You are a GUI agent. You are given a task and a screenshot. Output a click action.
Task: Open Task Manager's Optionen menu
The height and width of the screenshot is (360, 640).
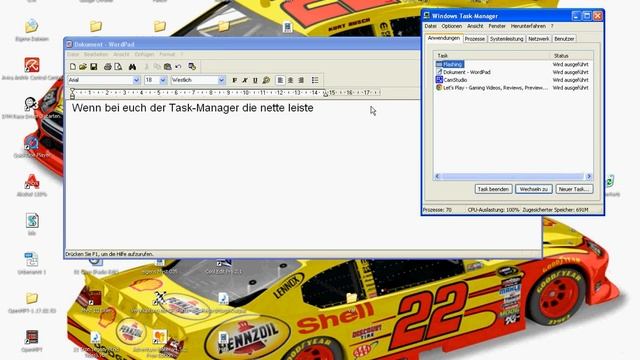(451, 26)
